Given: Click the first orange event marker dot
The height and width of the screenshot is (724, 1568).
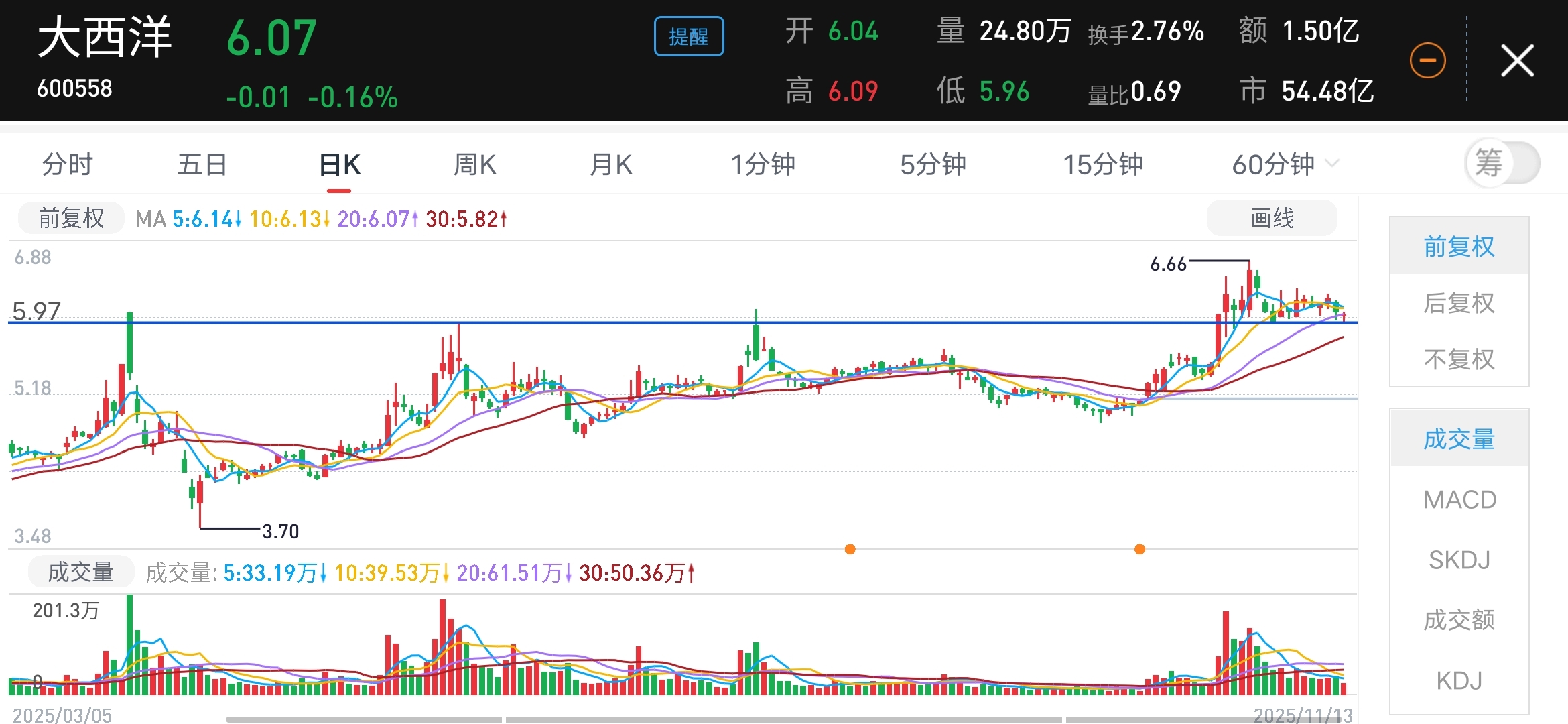Looking at the screenshot, I should click(850, 549).
